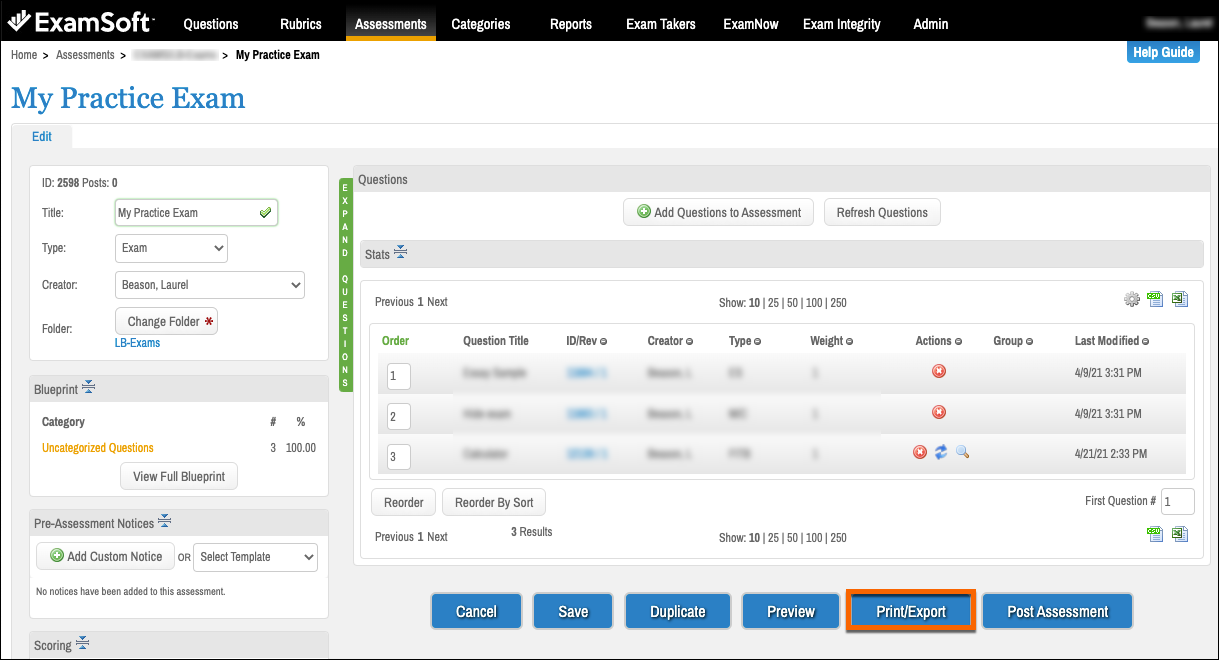Viewport: 1219px width, 660px height.
Task: Open the Creator dropdown
Action: point(210,285)
